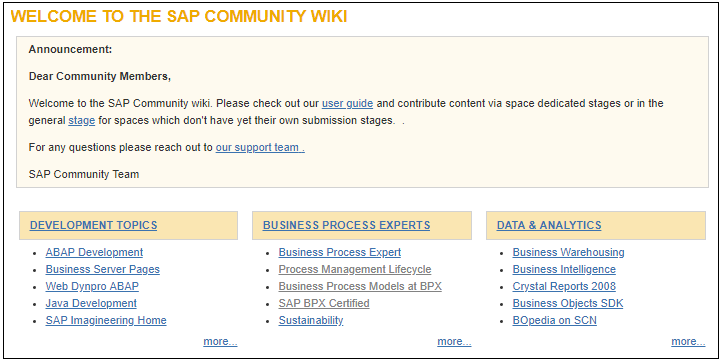The image size is (722, 360).
Task: Open Java Development link
Action: pyautogui.click(x=91, y=303)
